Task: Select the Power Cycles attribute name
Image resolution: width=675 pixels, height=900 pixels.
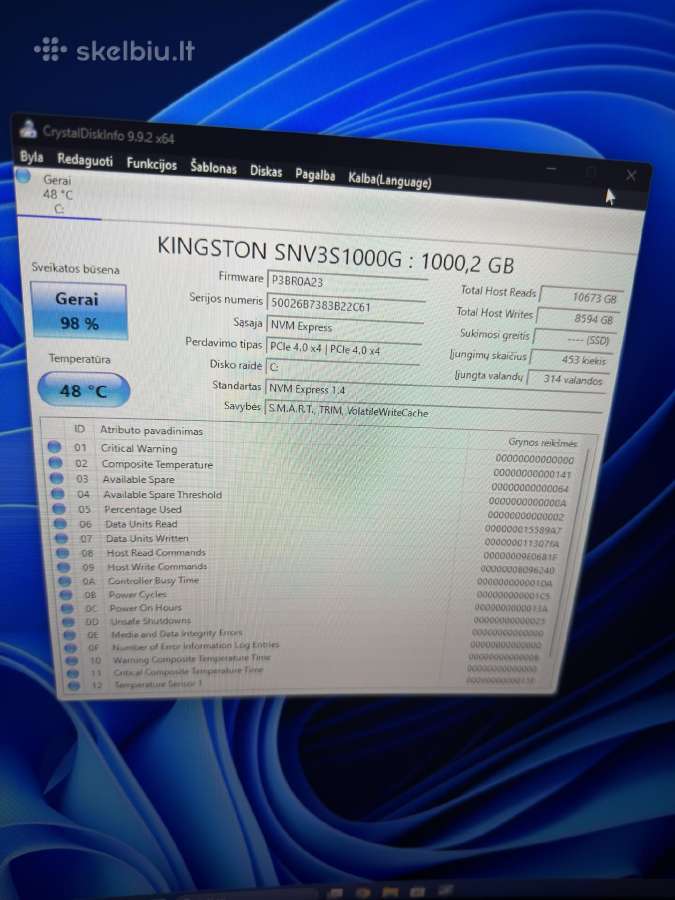Action: point(138,594)
